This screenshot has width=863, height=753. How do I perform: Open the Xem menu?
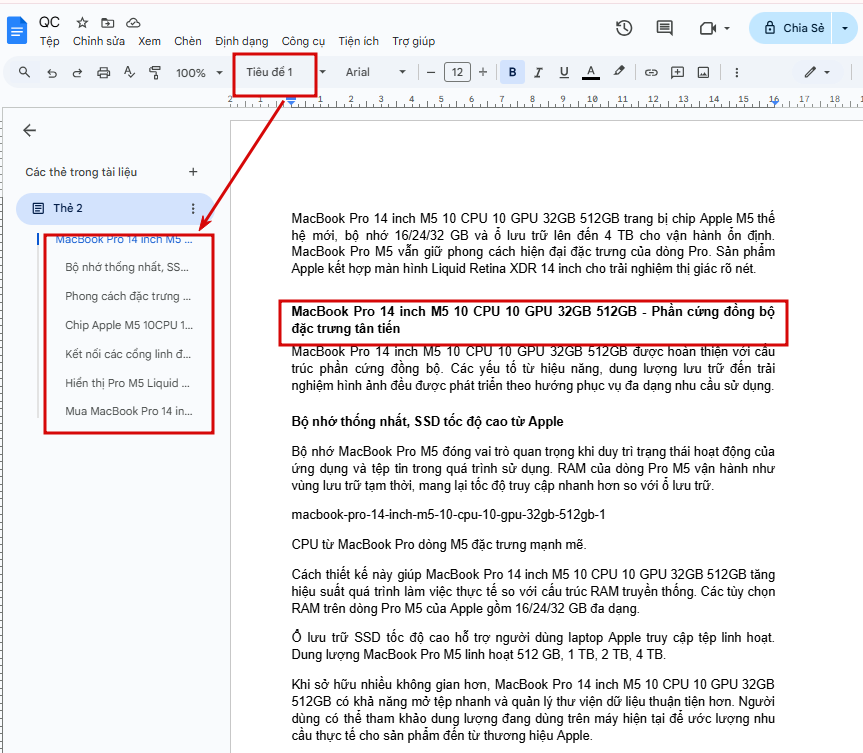click(x=149, y=41)
